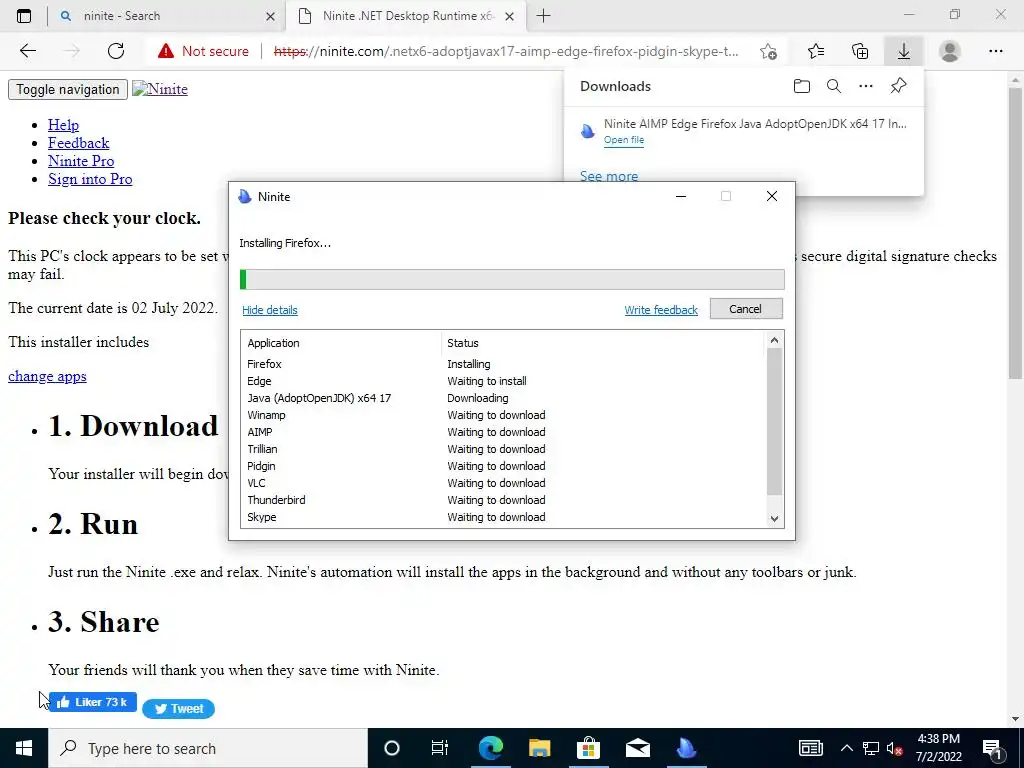Image resolution: width=1024 pixels, height=768 pixels.
Task: Select the Skype row in list
Action: click(503, 517)
